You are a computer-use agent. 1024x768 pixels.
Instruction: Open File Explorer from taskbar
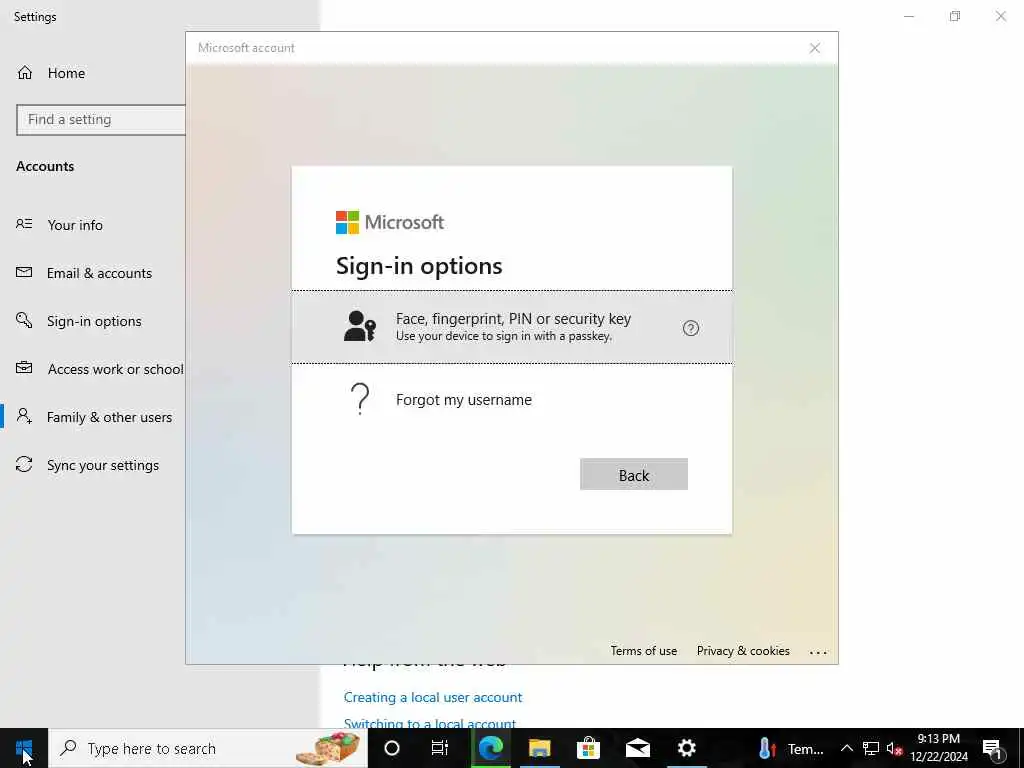click(539, 748)
